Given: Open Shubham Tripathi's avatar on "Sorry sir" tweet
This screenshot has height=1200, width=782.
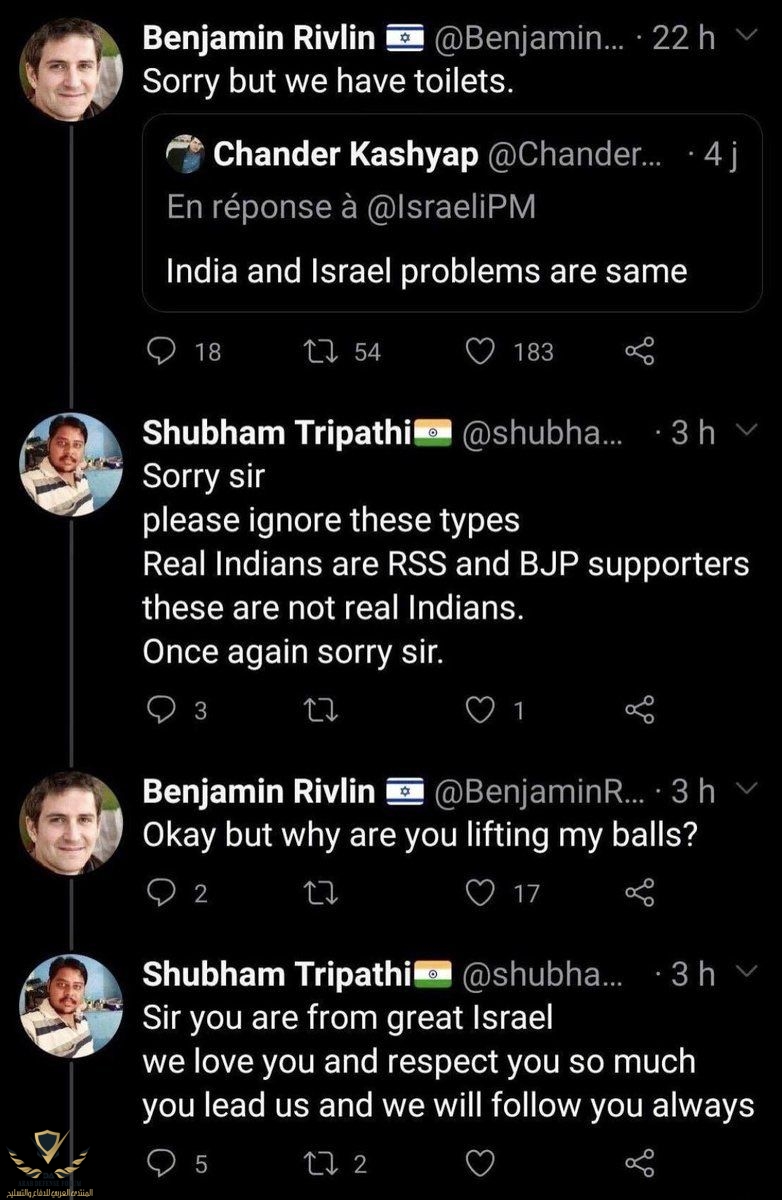Looking at the screenshot, I should click(72, 462).
